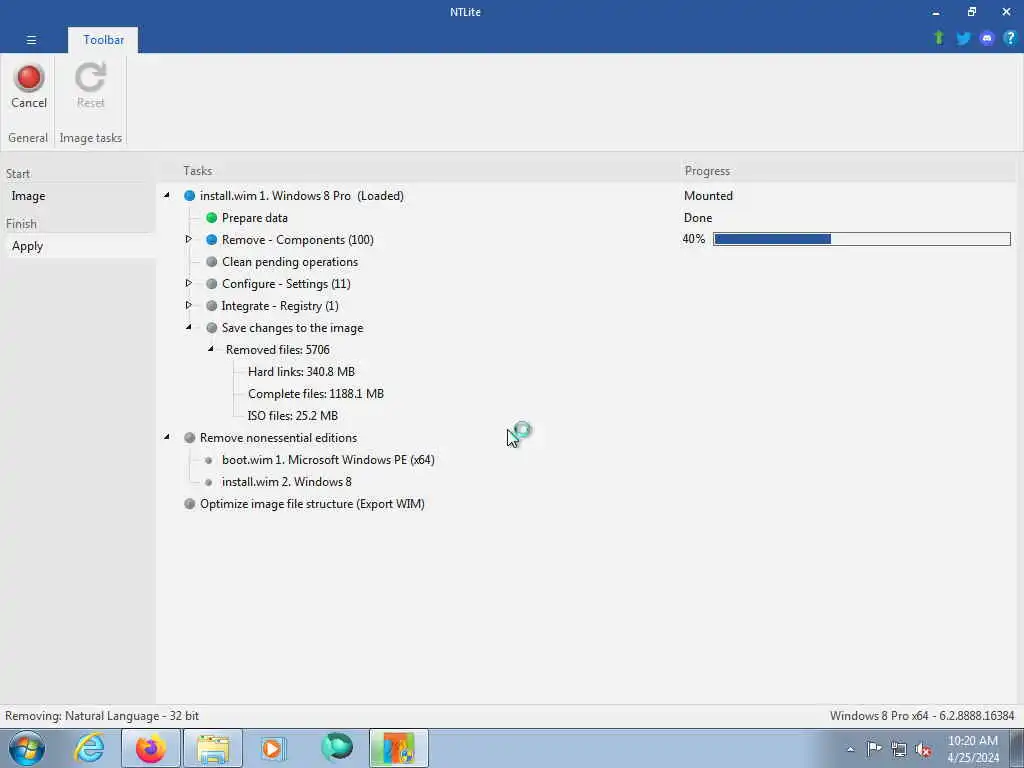Click Windows 8 Pro x64 version status text
The height and width of the screenshot is (768, 1024).
922,716
